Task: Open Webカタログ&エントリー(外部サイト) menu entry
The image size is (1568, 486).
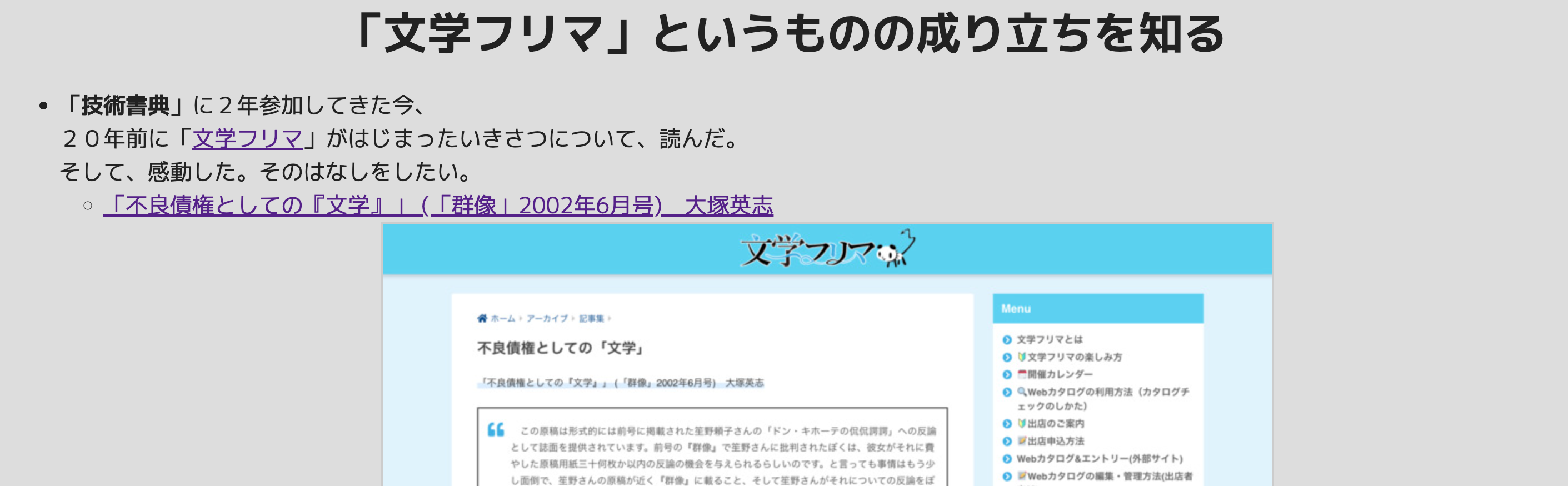Action: point(1099,459)
